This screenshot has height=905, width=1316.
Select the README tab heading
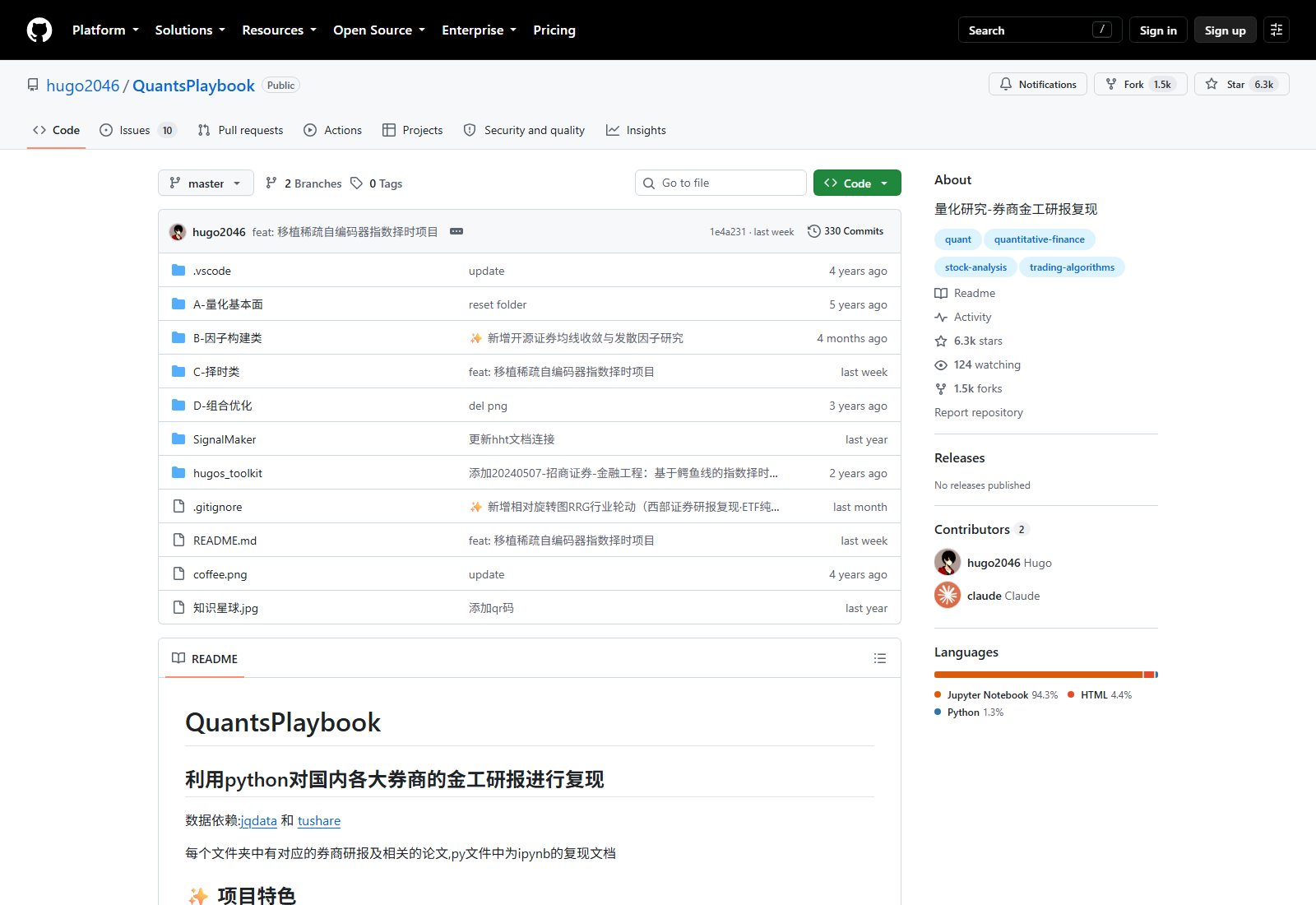[205, 658]
